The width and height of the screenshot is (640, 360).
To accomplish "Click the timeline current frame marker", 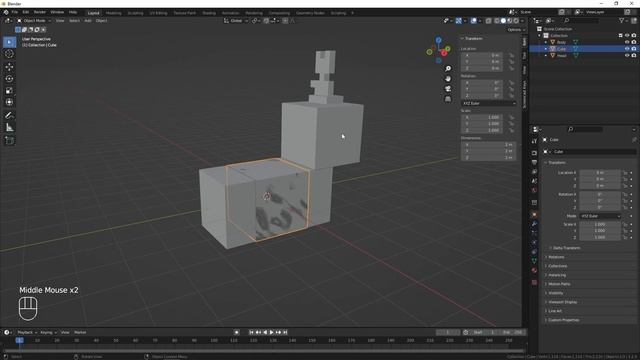I will (19, 340).
